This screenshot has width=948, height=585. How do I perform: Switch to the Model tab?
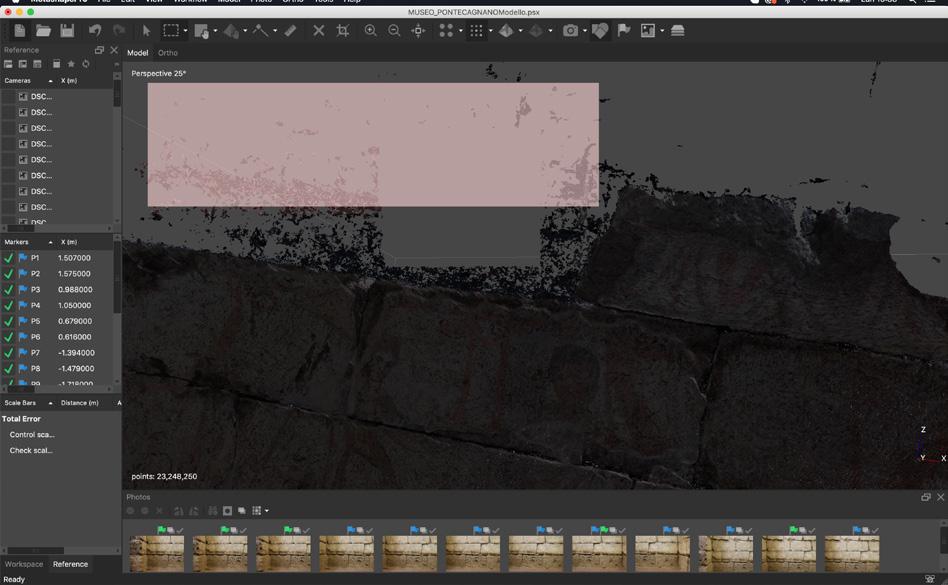138,53
